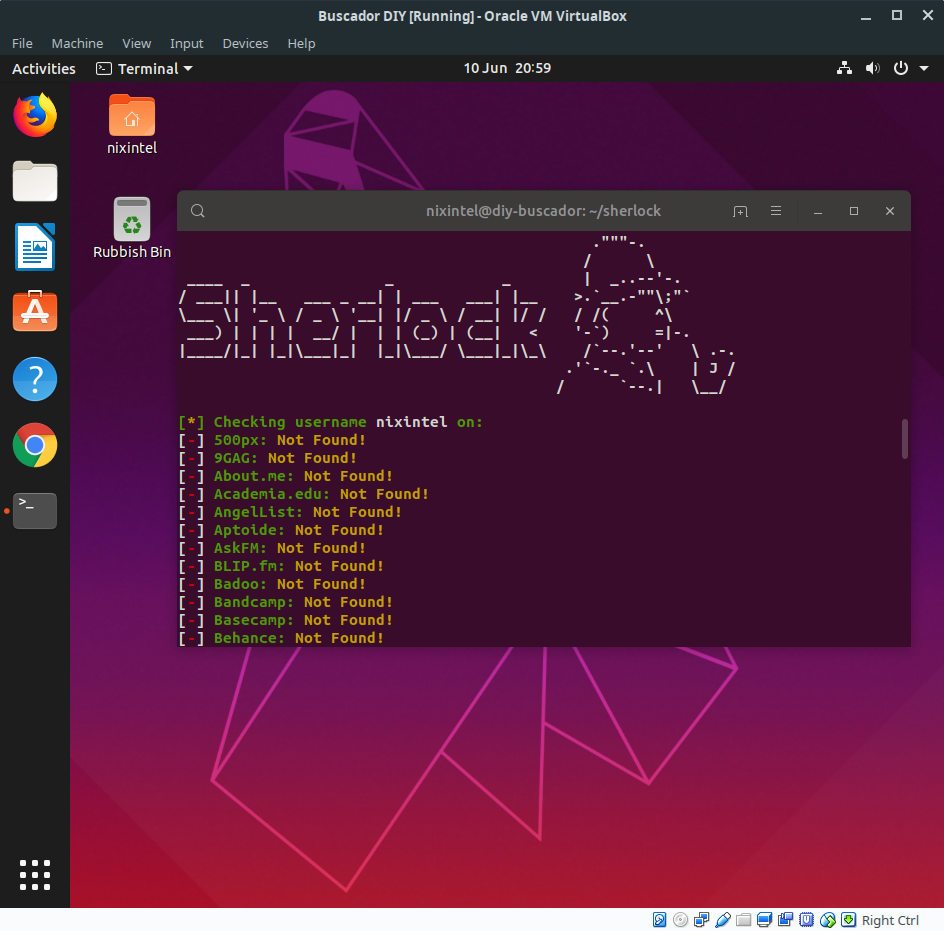Open the Help icon in the dock
Viewport: 944px width, 931px height.
tap(35, 379)
